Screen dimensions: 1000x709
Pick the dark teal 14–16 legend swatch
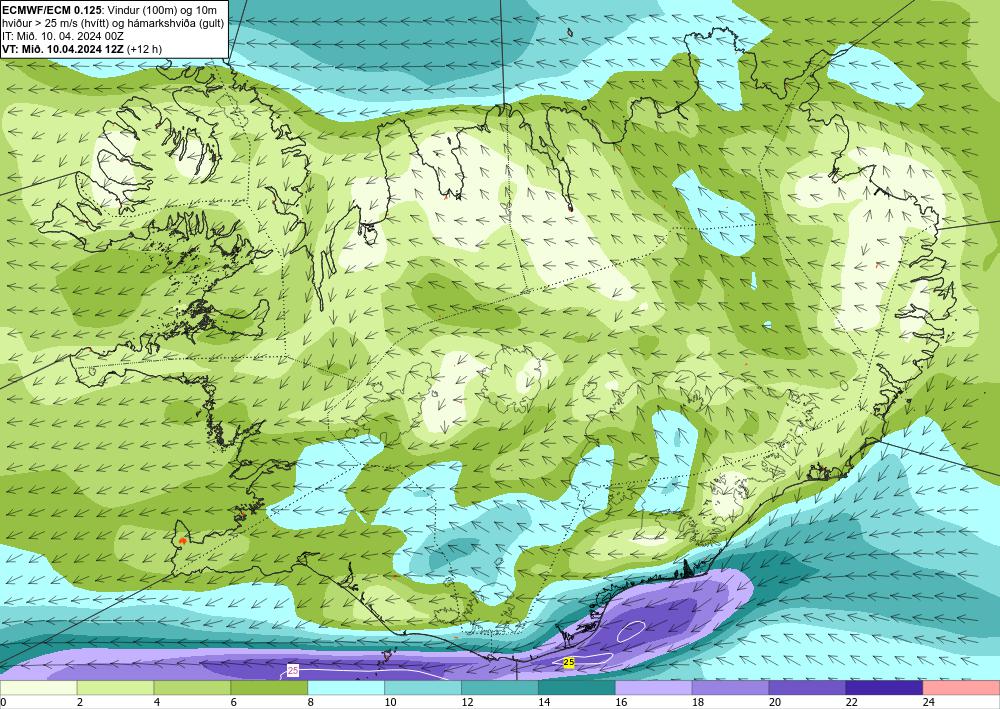point(577,687)
